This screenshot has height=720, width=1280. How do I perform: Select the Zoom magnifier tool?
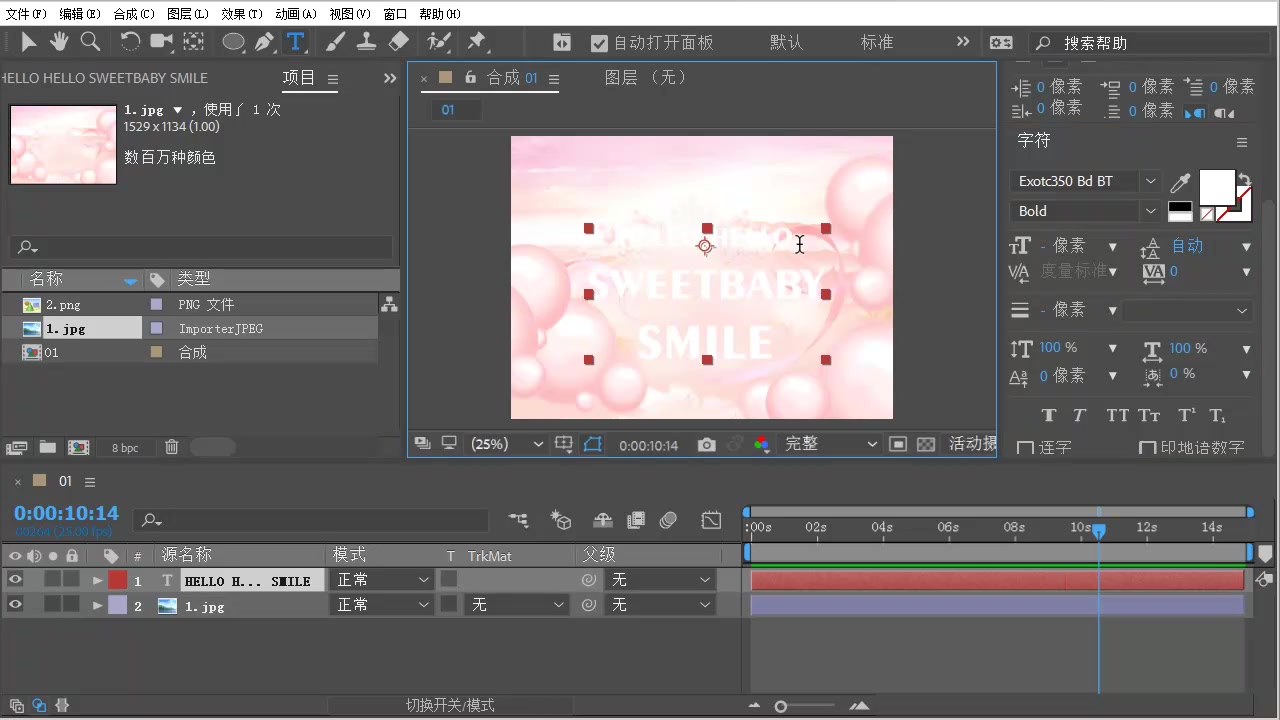coord(90,41)
